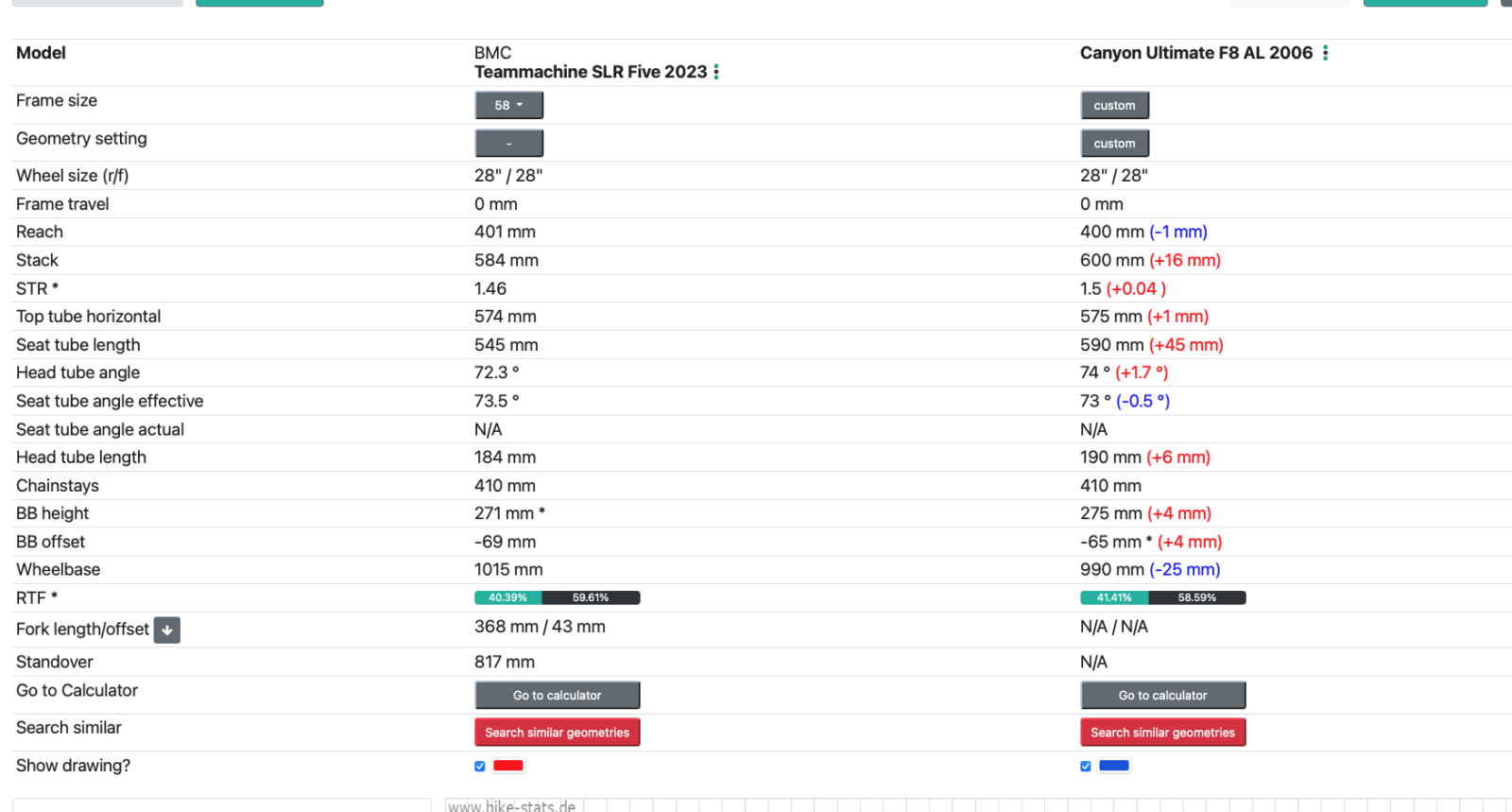1512x812 pixels.
Task: Expand Fork length/offset details arrow
Action: click(167, 630)
